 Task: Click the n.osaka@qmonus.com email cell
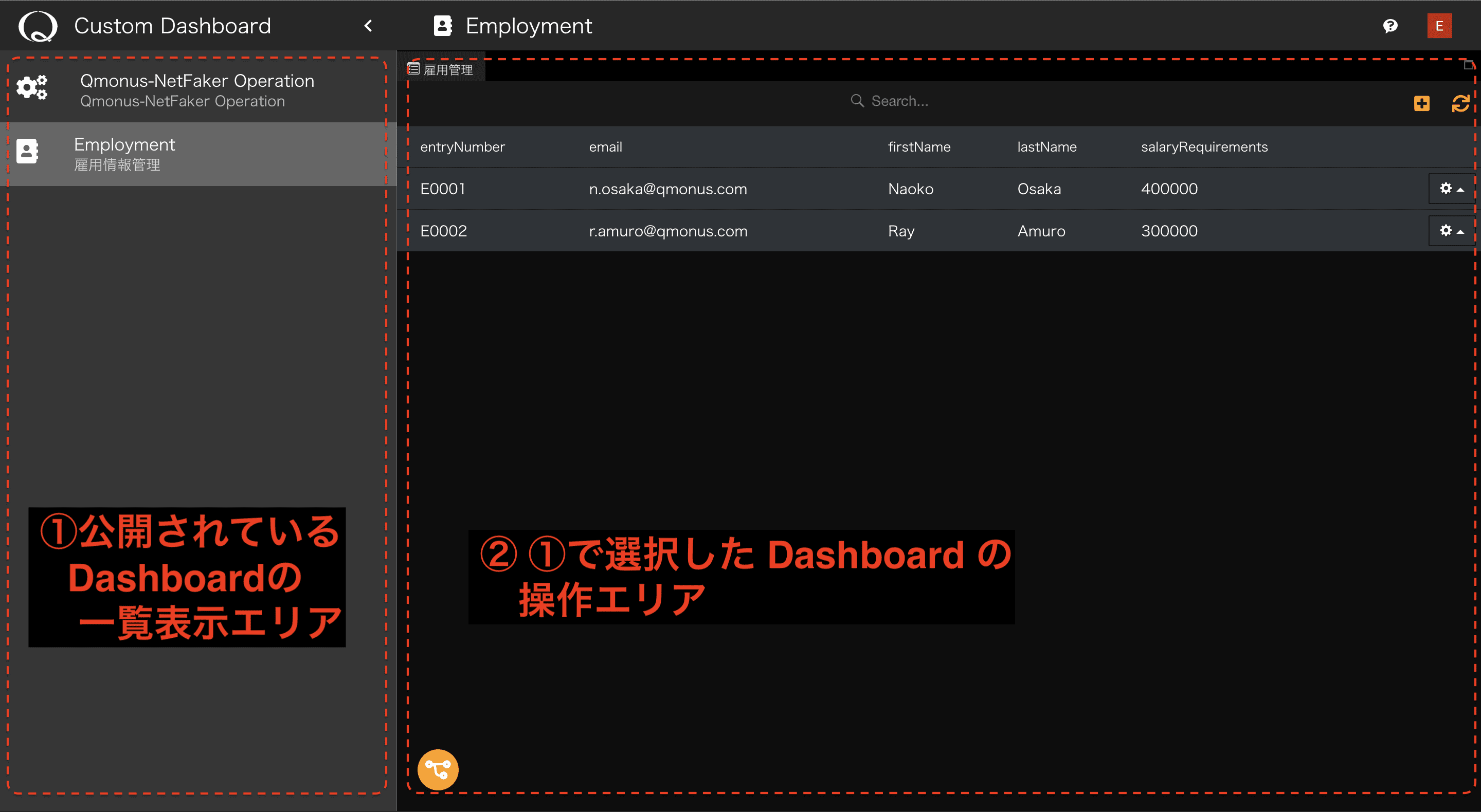[x=667, y=189]
